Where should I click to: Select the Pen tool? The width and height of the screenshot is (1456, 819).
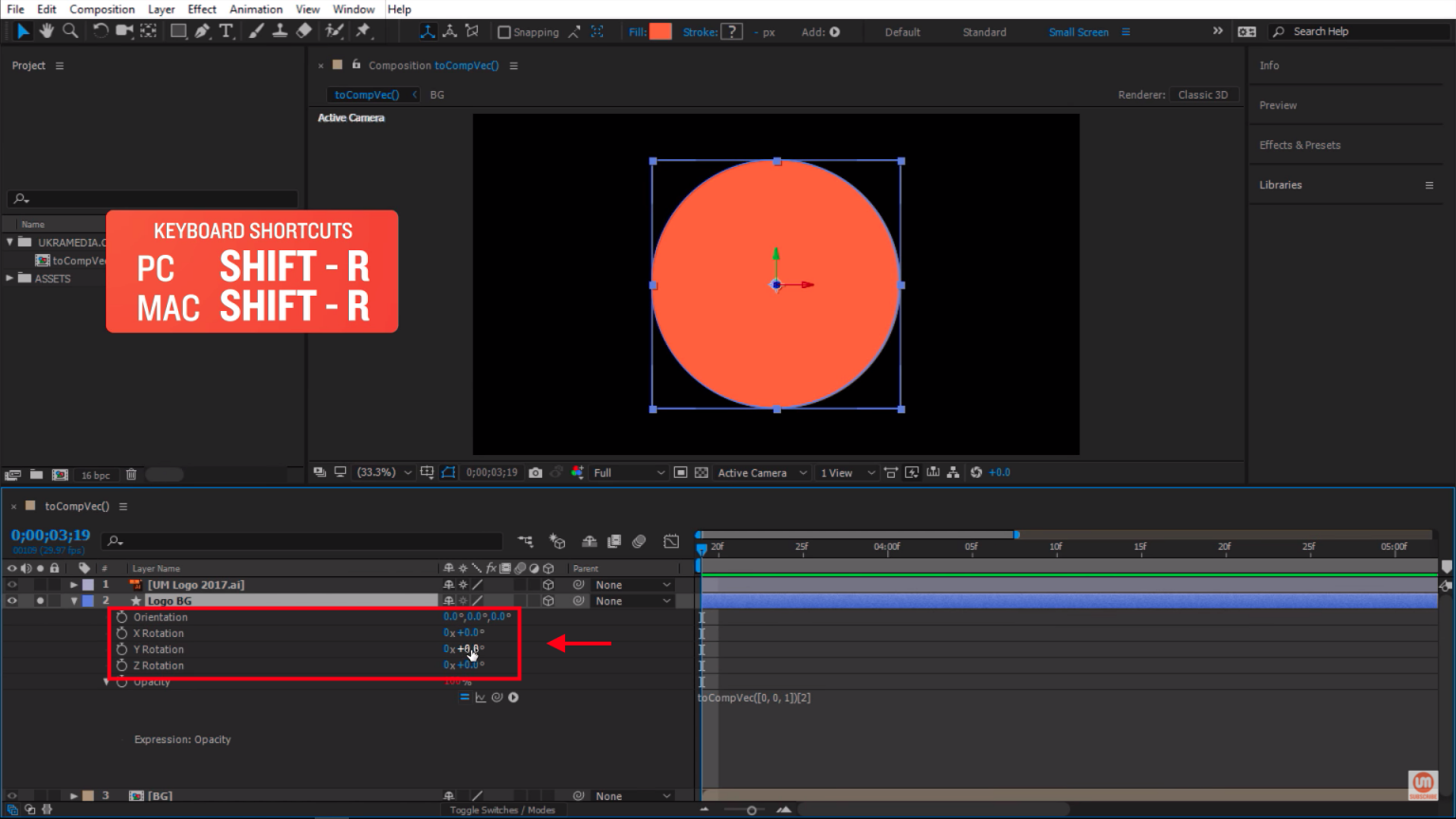point(202,31)
